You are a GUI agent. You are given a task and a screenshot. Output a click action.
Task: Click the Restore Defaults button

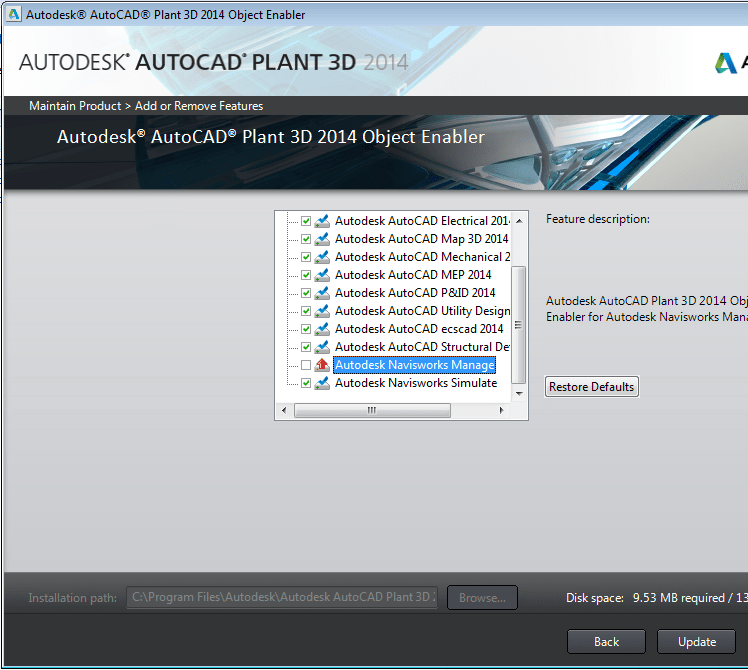(592, 387)
